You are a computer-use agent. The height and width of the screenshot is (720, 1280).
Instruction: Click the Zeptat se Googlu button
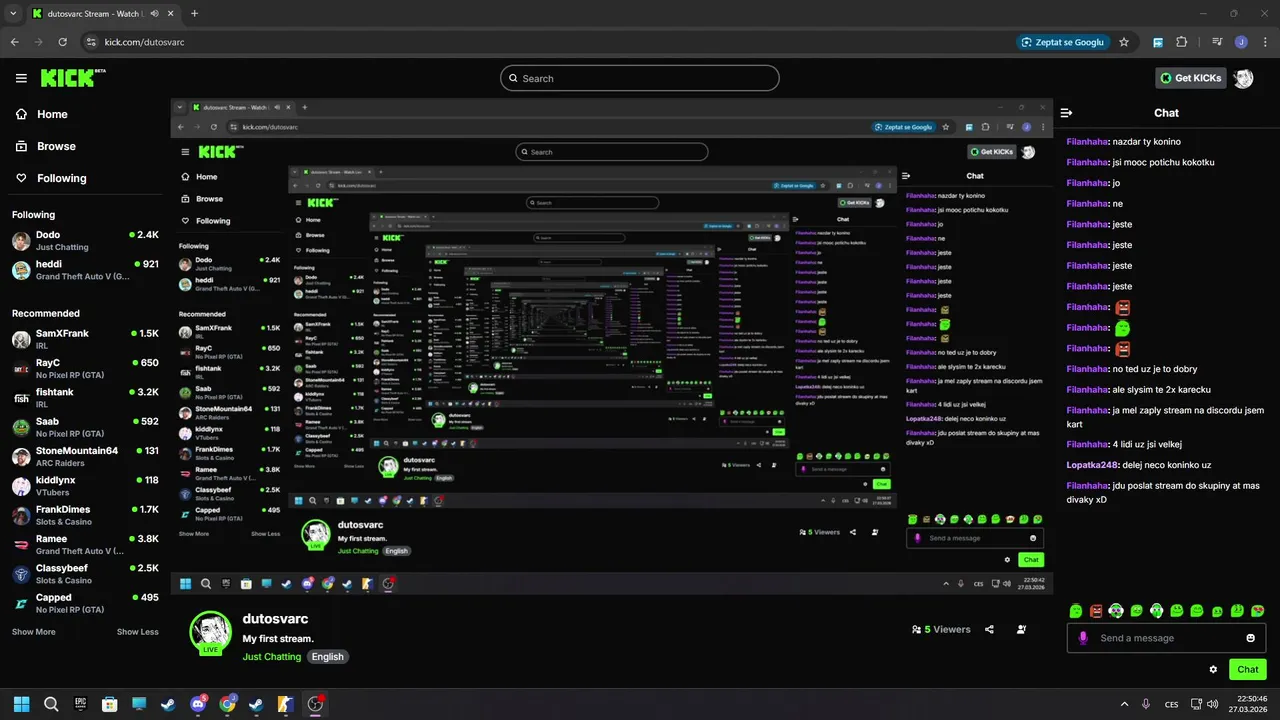coord(1061,42)
